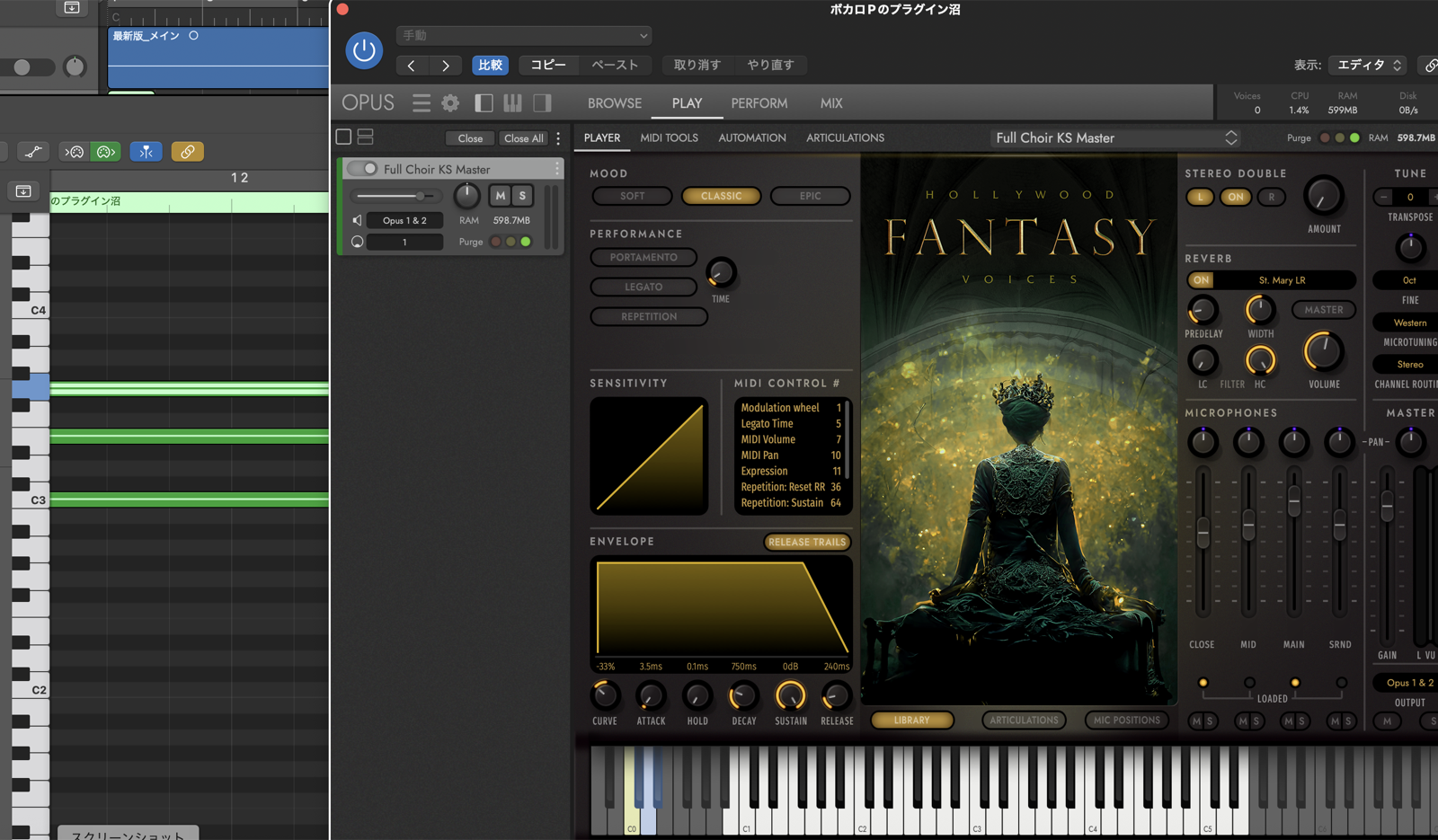Toggle RELEASE TRAILS in Envelope section
The image size is (1438, 840).
coord(807,542)
